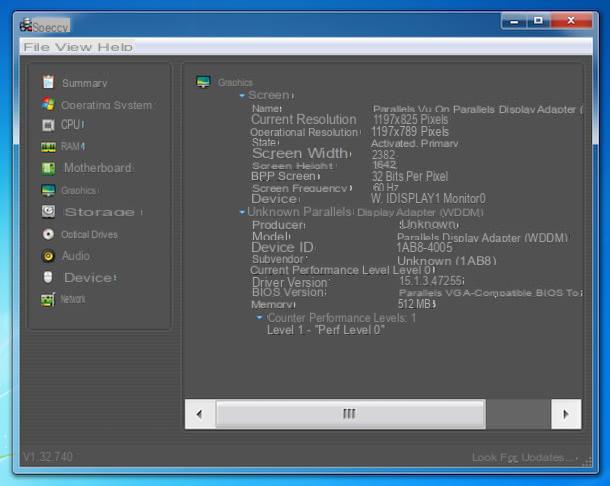This screenshot has height=486, width=610.
Task: Click the Storage hard drive icon
Action: (48, 212)
